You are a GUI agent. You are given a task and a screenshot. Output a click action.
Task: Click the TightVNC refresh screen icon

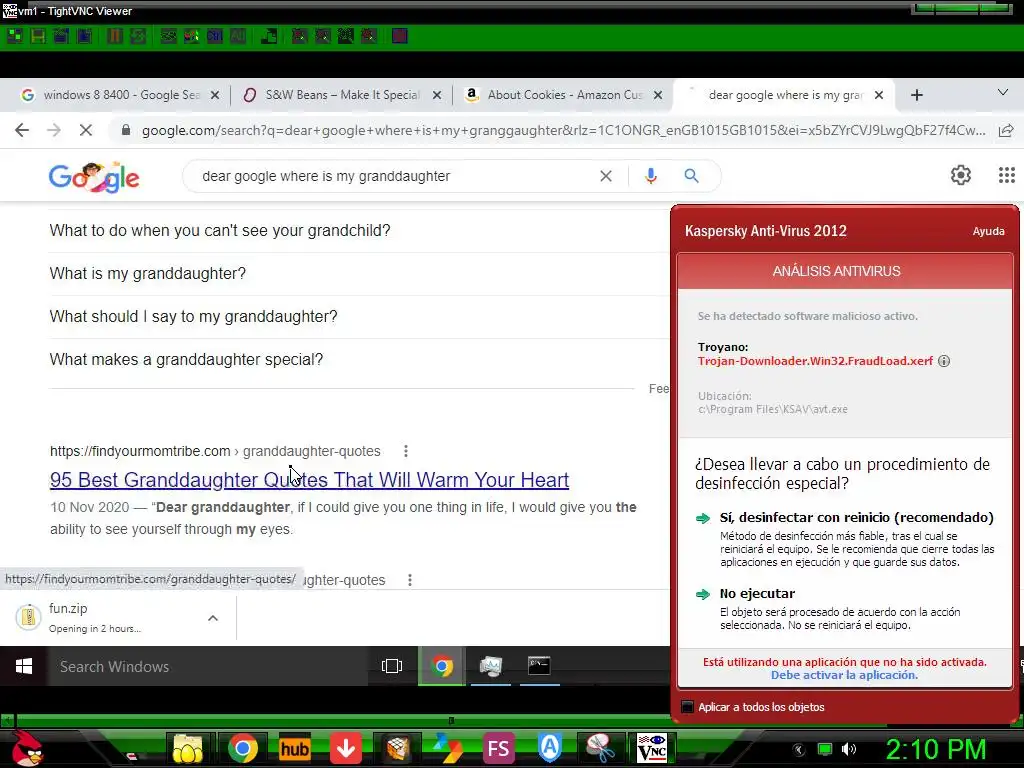[x=138, y=36]
